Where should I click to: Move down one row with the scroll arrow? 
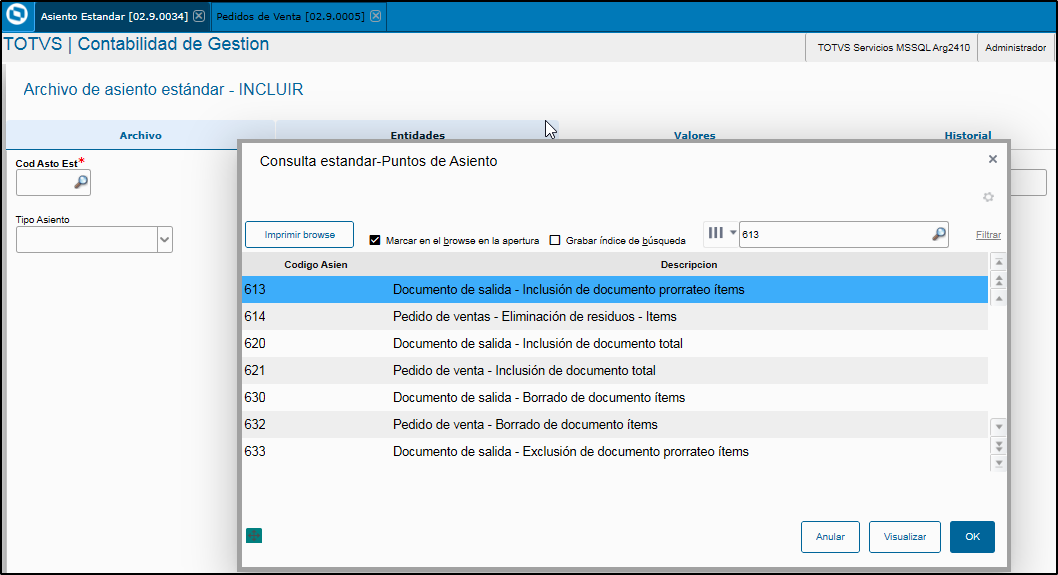[x=999, y=427]
